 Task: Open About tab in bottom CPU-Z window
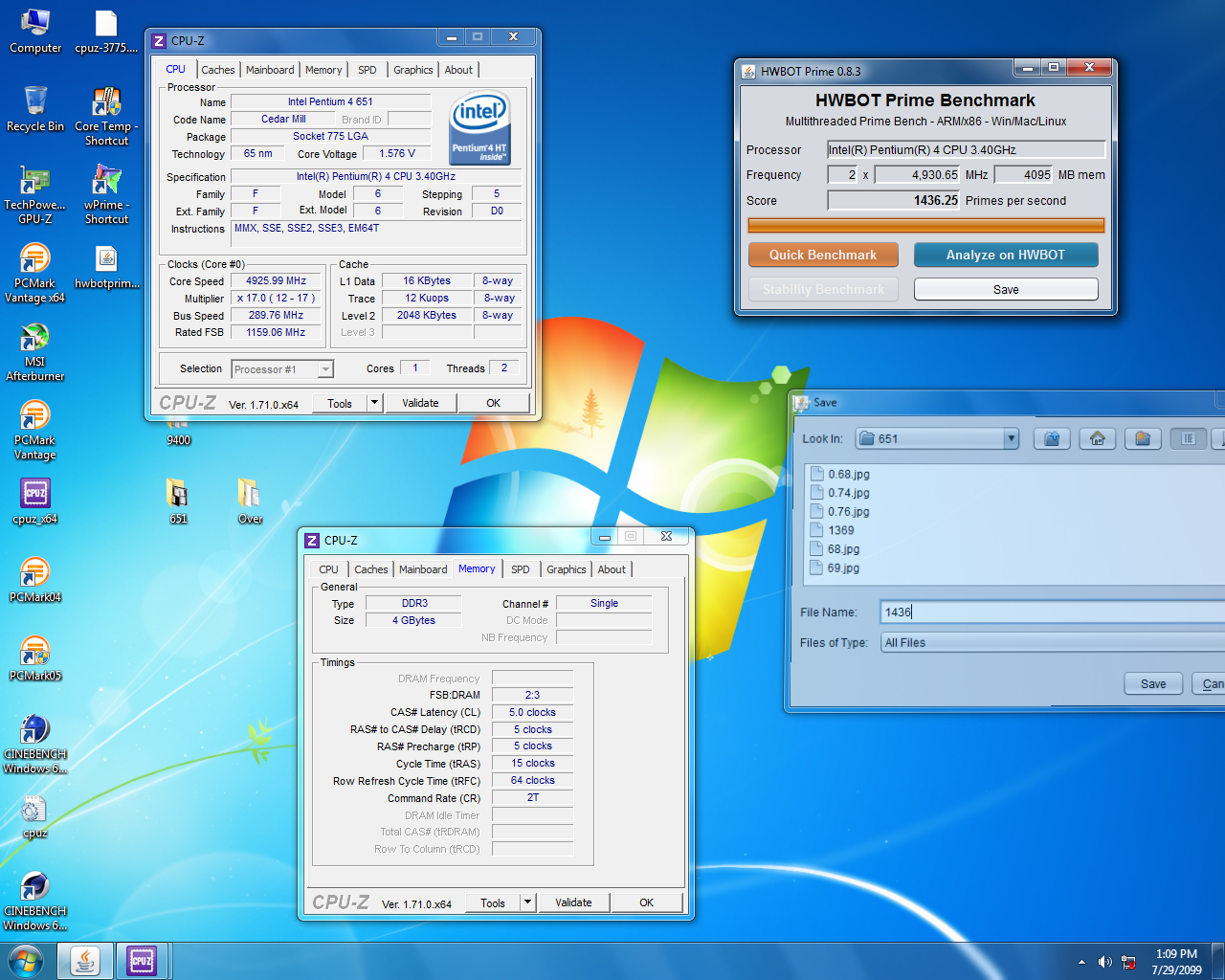tap(612, 569)
